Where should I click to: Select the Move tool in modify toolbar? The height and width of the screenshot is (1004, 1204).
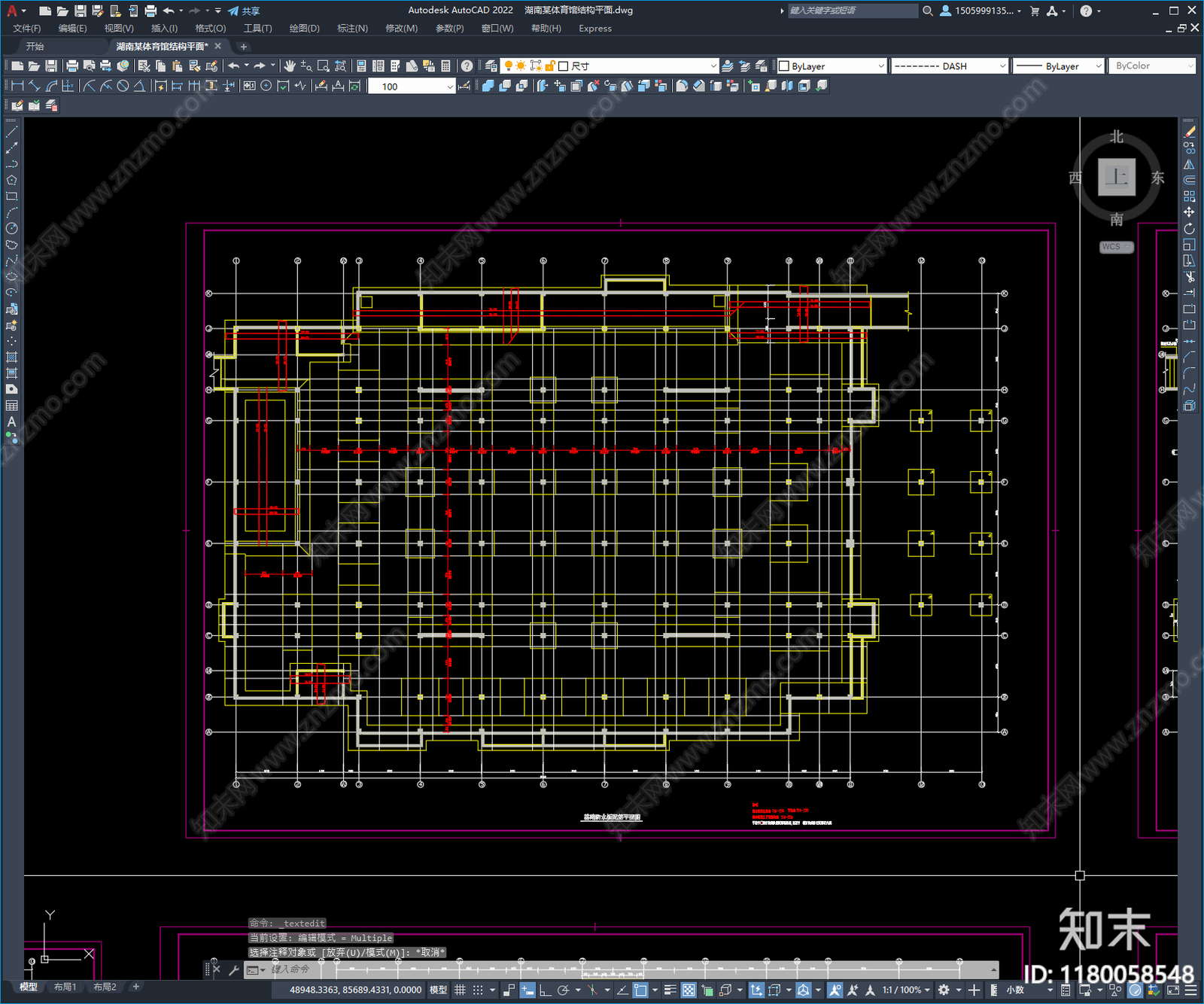pyautogui.click(x=1189, y=212)
